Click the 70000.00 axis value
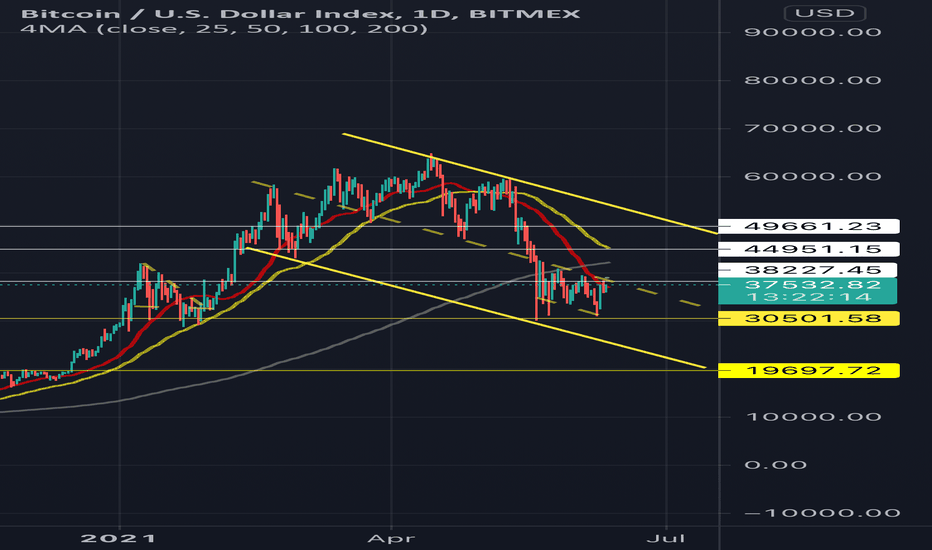The height and width of the screenshot is (550, 932). [813, 128]
